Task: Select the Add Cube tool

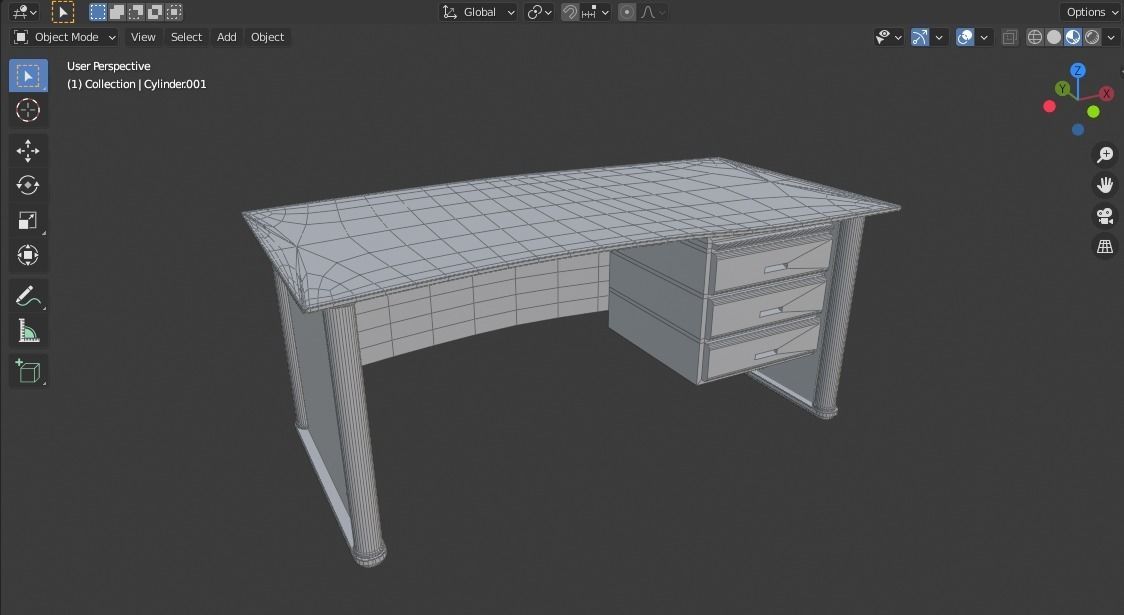Action: pyautogui.click(x=28, y=370)
